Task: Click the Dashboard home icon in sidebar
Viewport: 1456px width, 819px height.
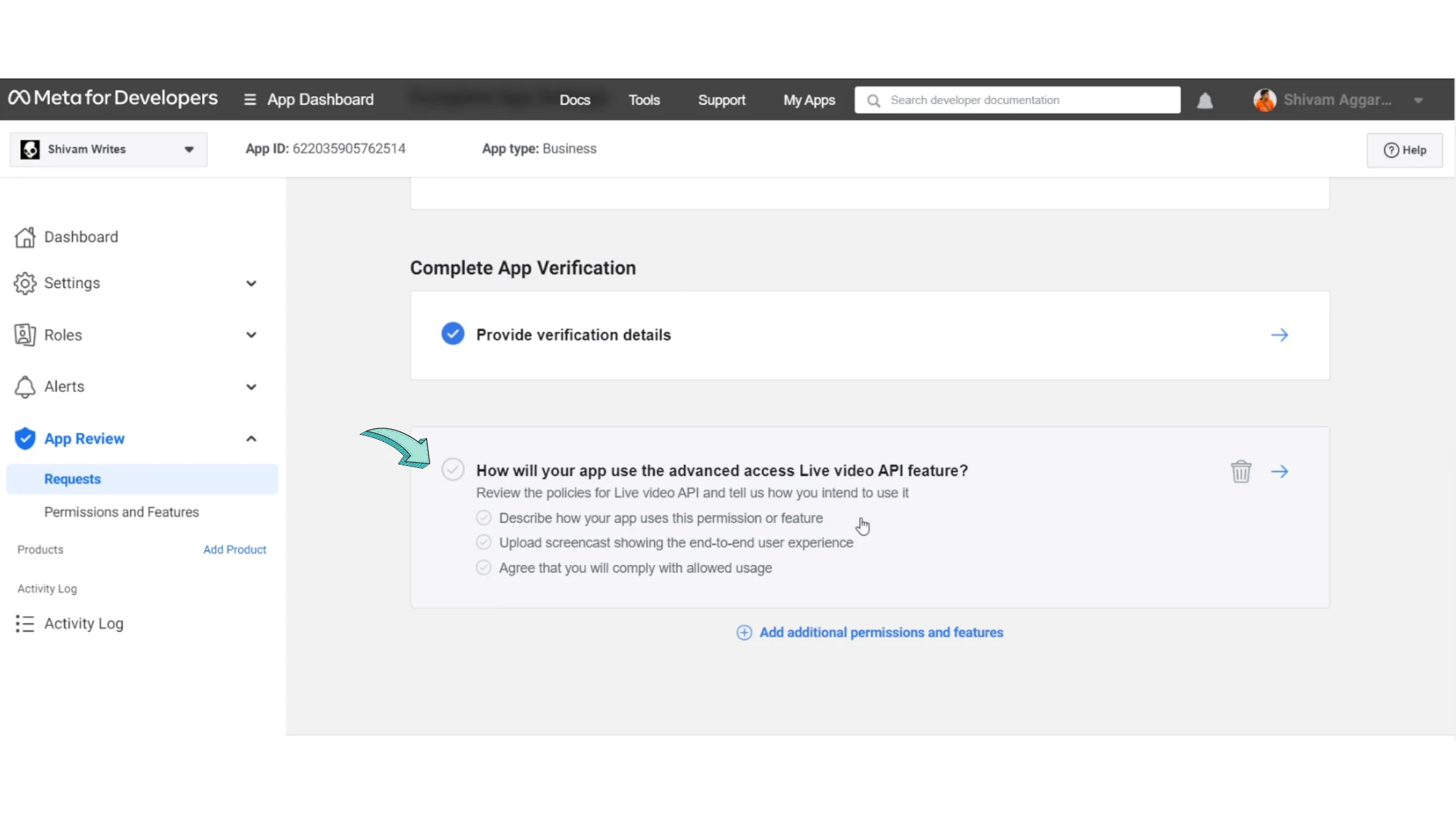Action: click(x=25, y=237)
